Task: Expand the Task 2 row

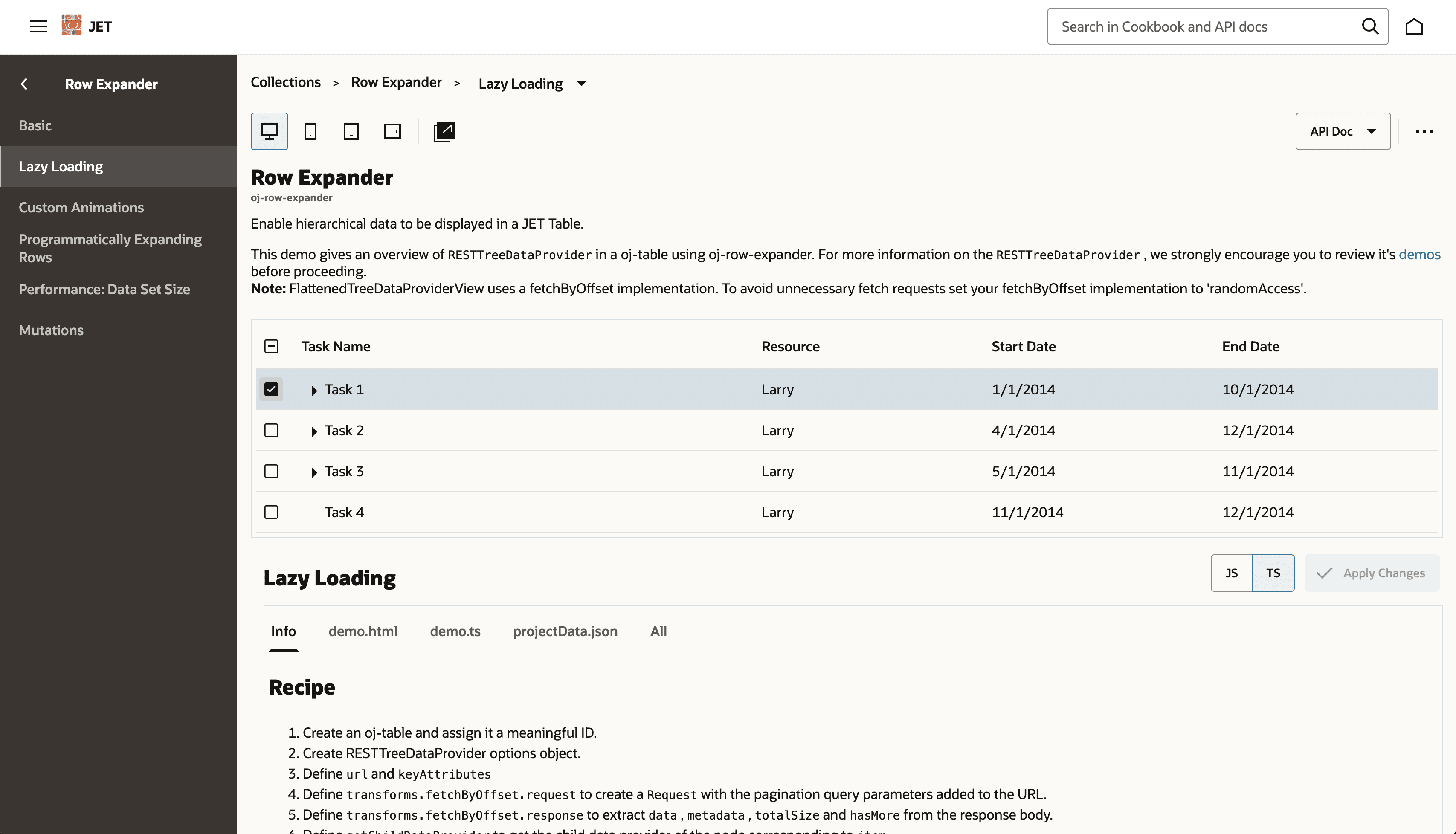Action: point(314,431)
